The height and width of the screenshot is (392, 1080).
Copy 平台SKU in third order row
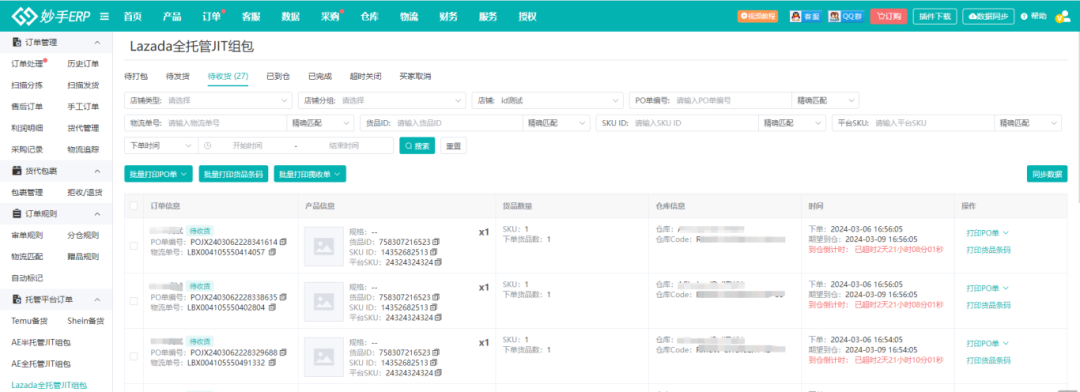(x=439, y=373)
